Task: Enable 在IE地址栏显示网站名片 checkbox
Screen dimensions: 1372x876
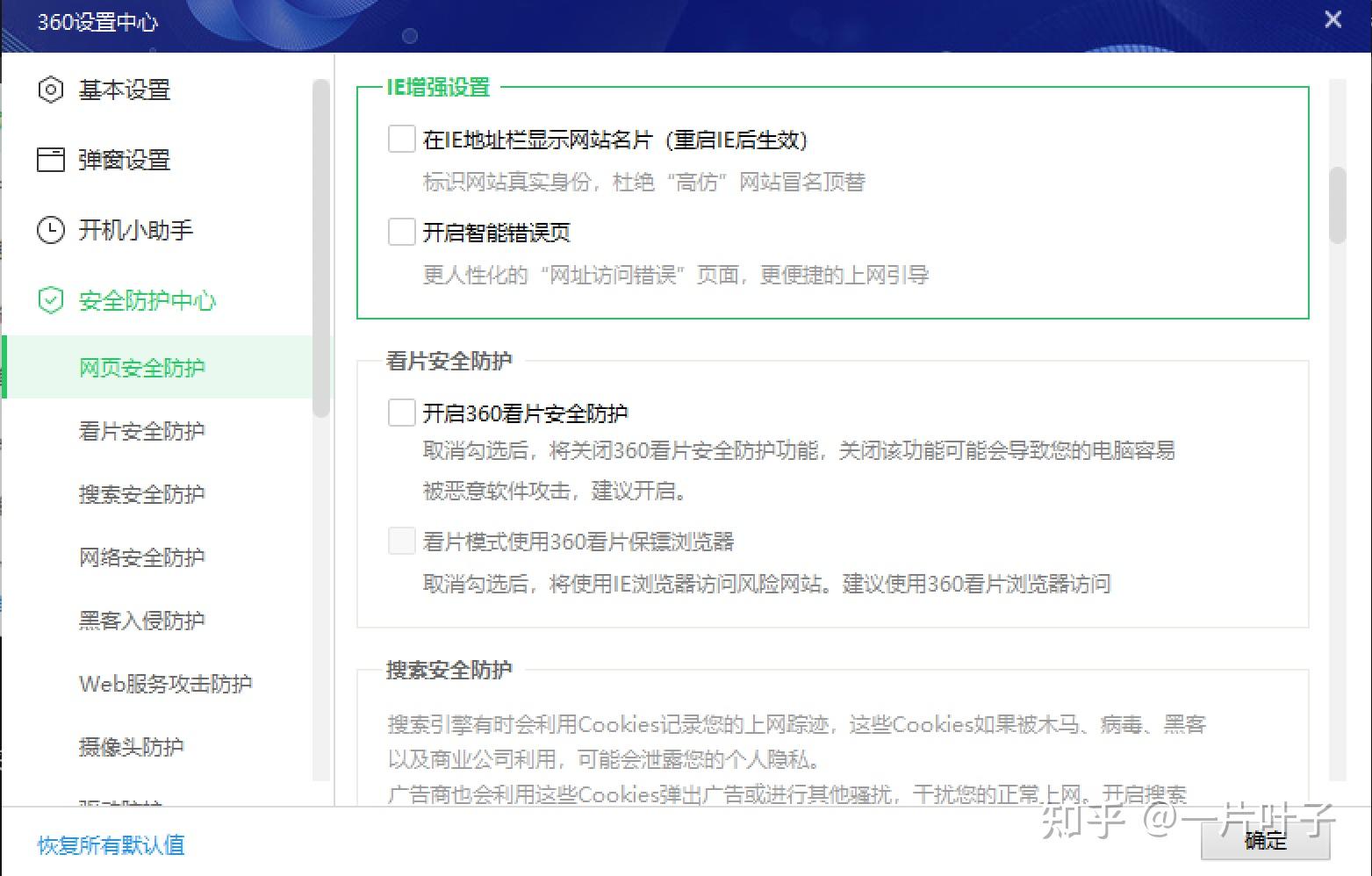Action: [401, 139]
